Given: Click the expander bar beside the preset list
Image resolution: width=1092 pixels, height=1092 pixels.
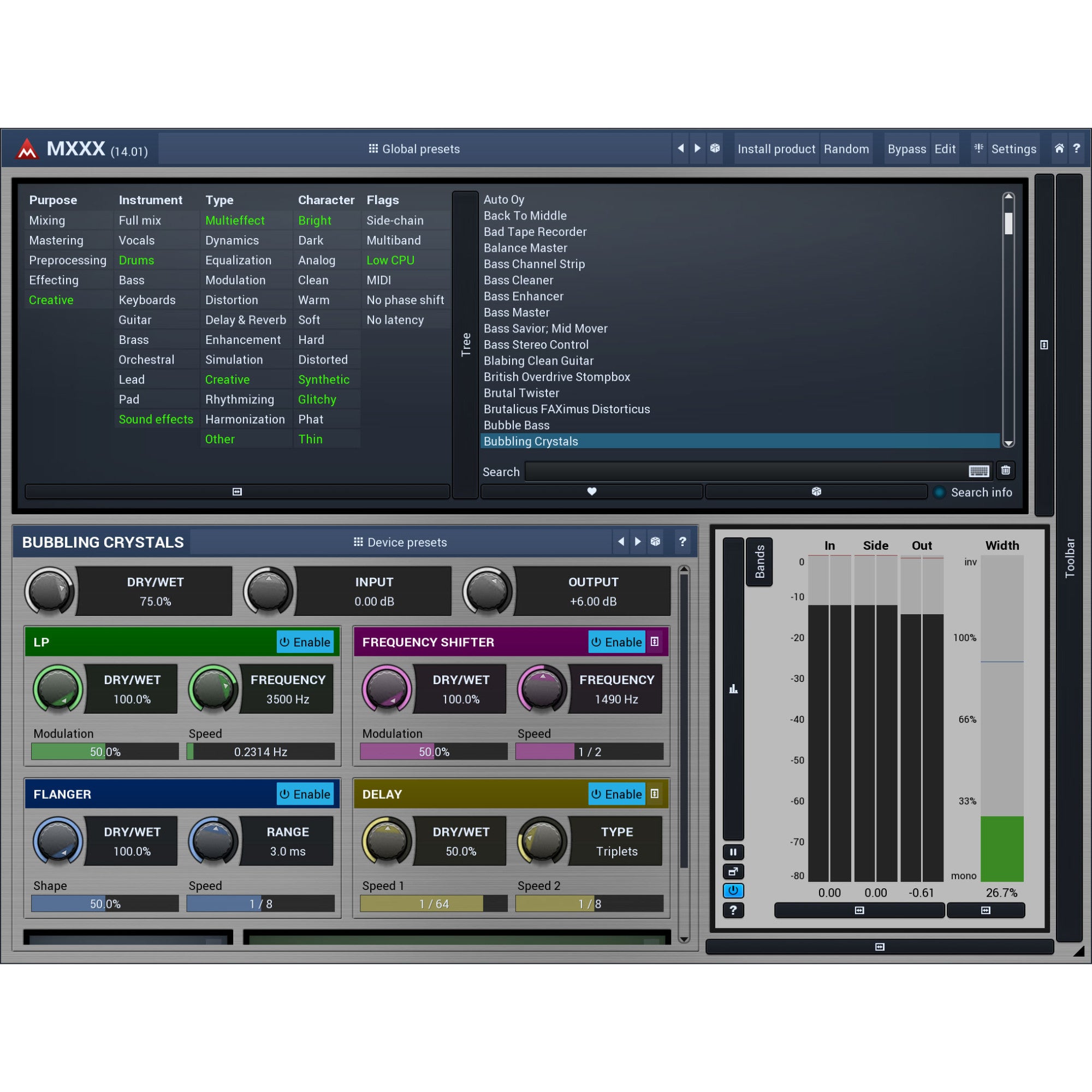Looking at the screenshot, I should pyautogui.click(x=1044, y=345).
